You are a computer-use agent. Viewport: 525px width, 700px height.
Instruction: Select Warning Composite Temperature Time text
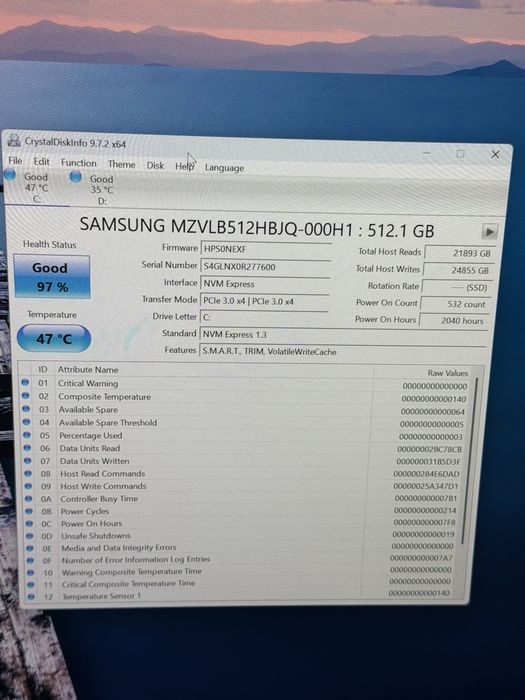(x=132, y=571)
